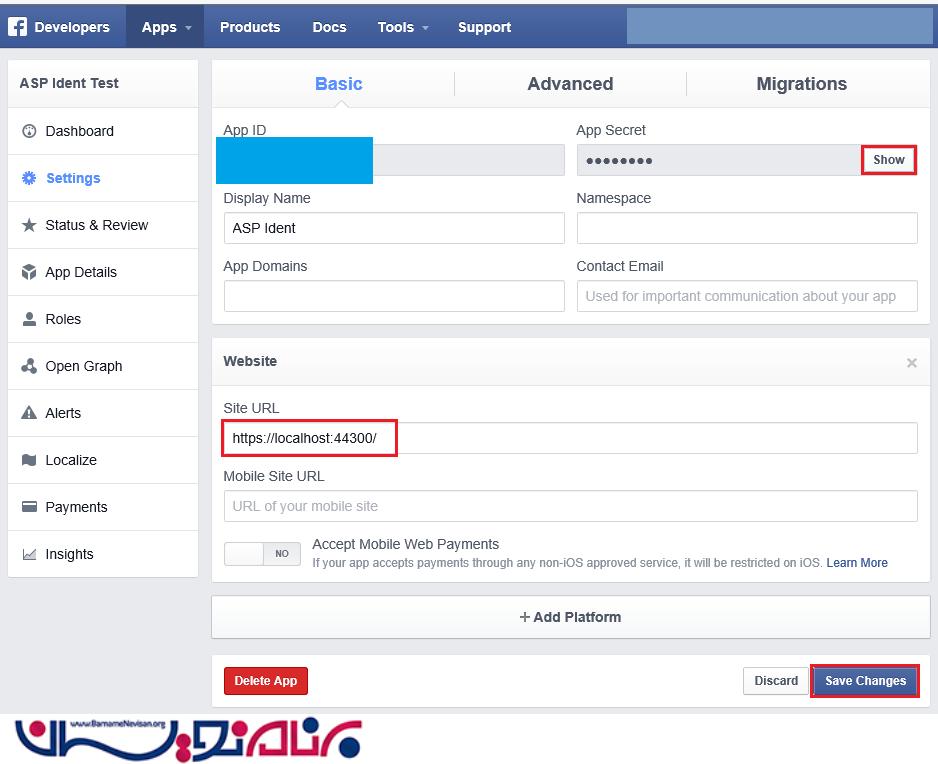Viewport: 938px width, 764px height.
Task: Remove the Website platform with X
Action: coord(911,363)
